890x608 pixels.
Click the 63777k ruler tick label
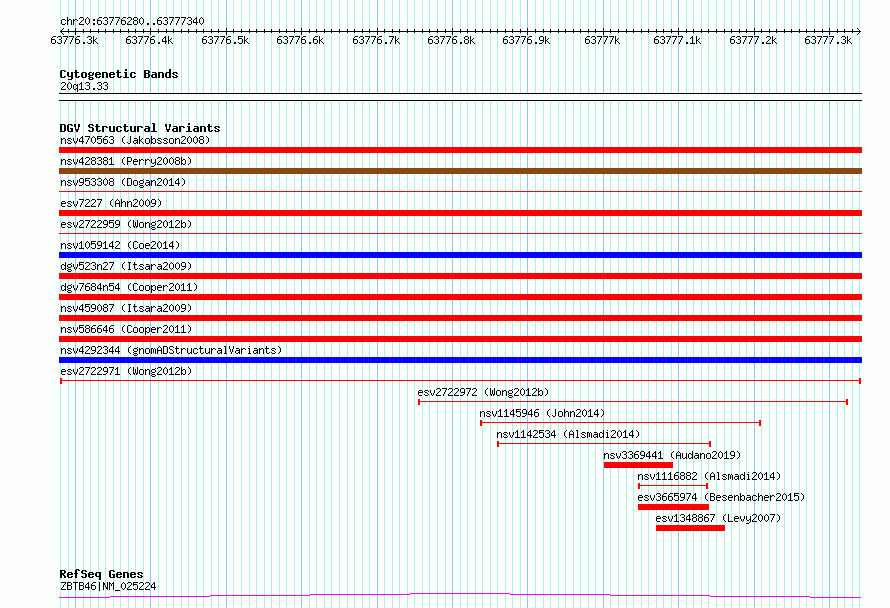[602, 40]
